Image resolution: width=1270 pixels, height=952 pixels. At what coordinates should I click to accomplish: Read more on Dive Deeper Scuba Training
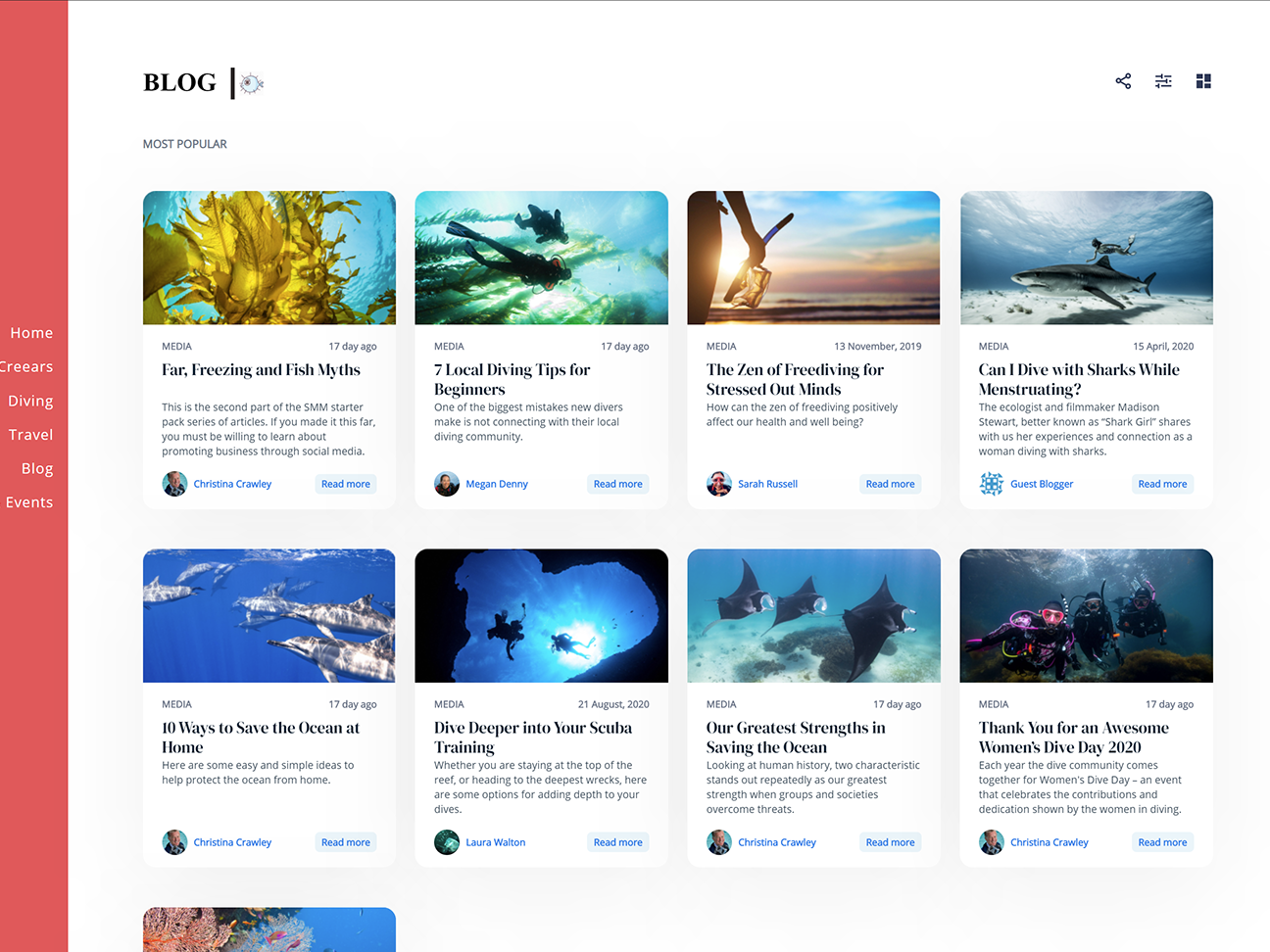pos(618,842)
